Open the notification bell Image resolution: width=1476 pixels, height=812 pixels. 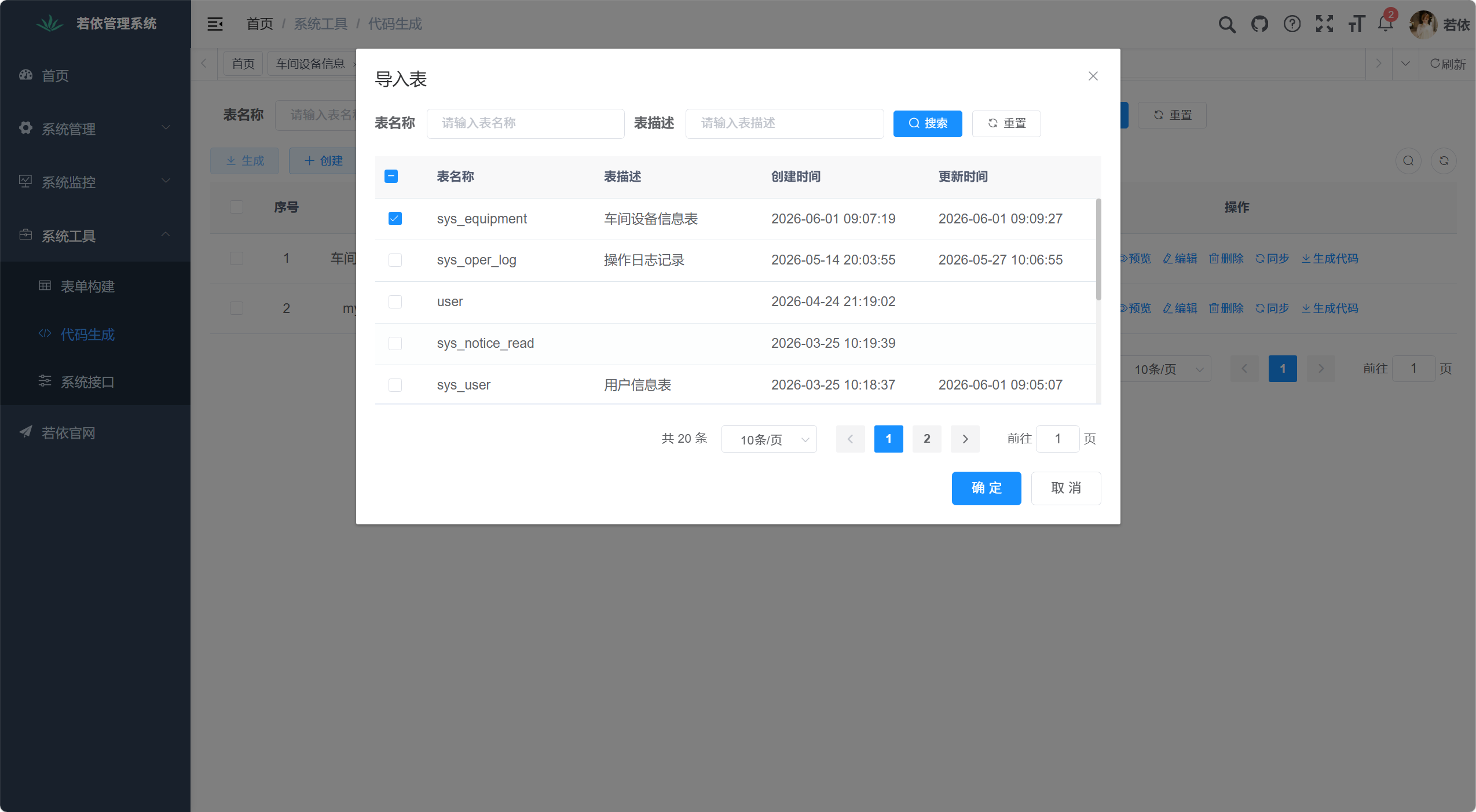(x=1385, y=24)
